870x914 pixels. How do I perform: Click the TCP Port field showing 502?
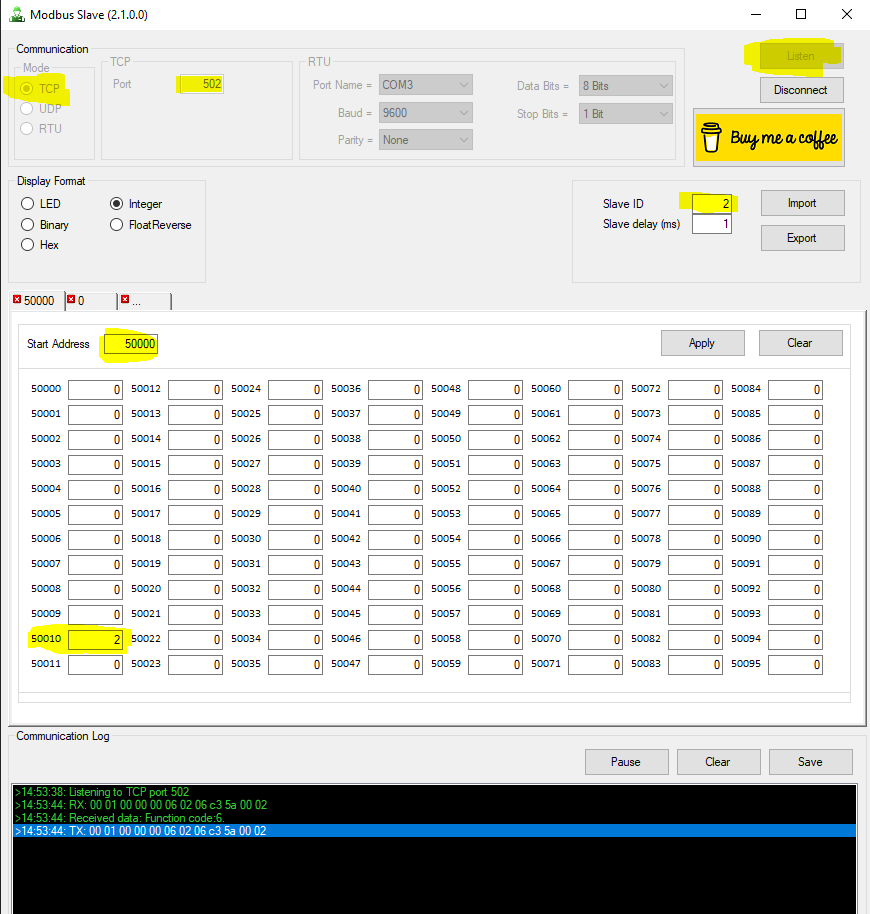tap(201, 84)
